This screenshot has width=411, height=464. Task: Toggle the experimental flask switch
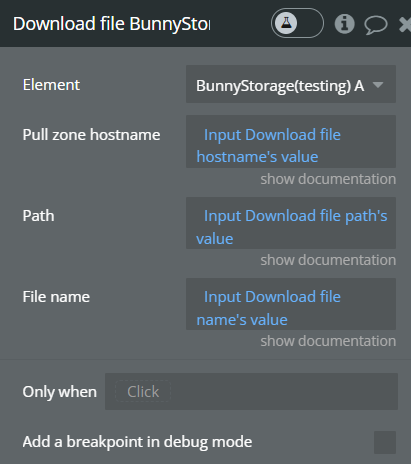pyautogui.click(x=297, y=23)
